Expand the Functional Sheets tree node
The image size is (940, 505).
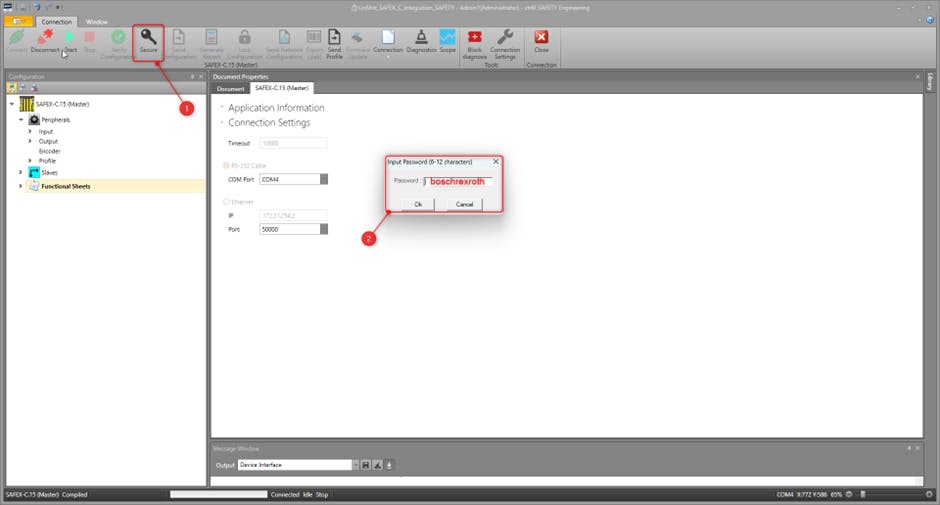20,186
